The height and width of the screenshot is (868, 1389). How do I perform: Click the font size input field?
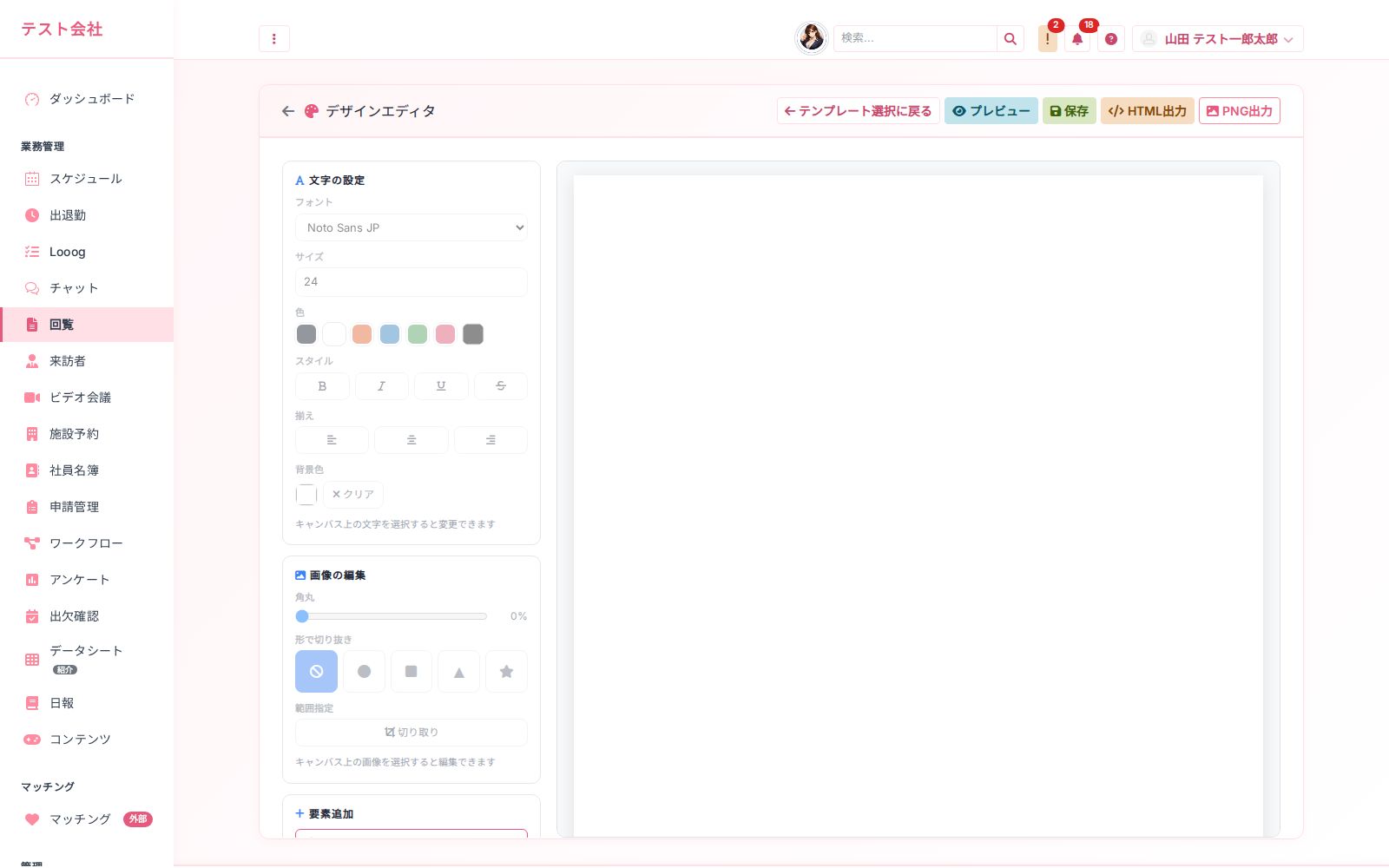pyautogui.click(x=411, y=282)
